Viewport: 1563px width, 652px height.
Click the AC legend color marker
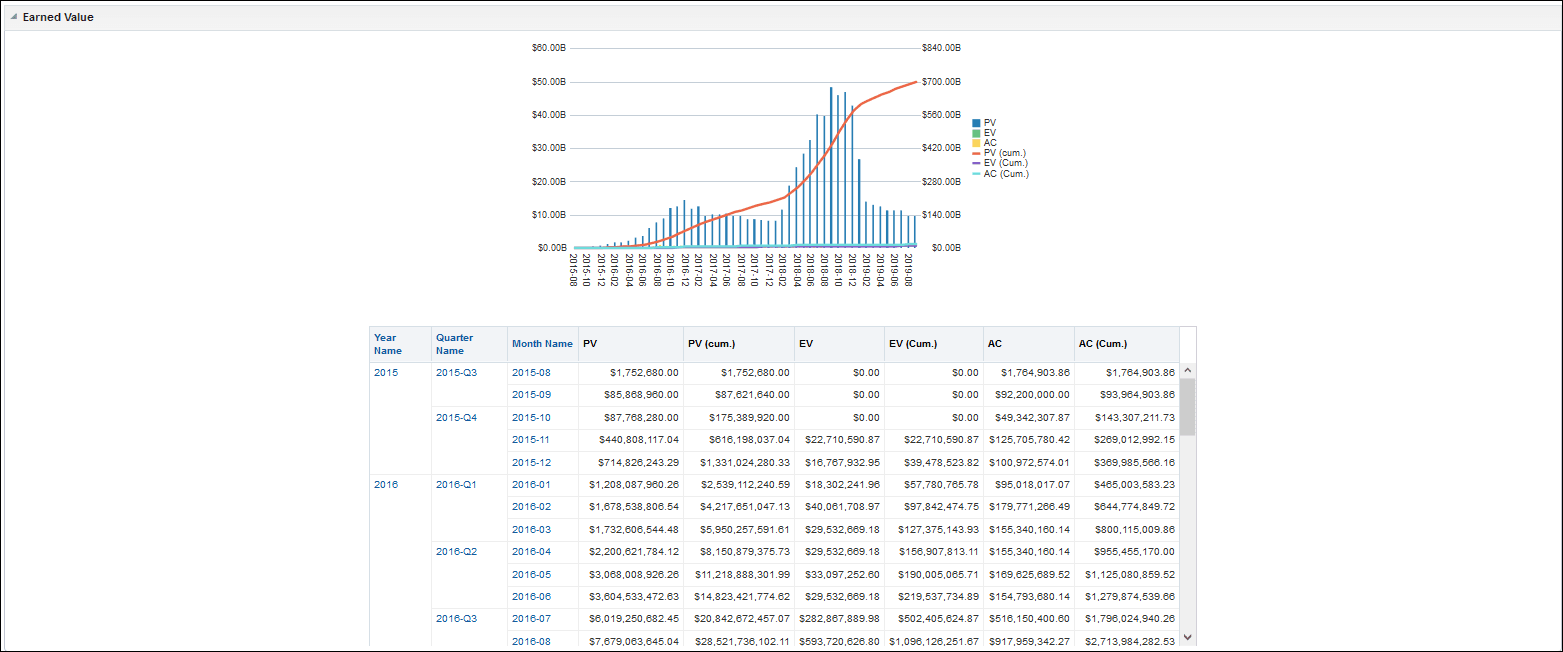tap(976, 142)
